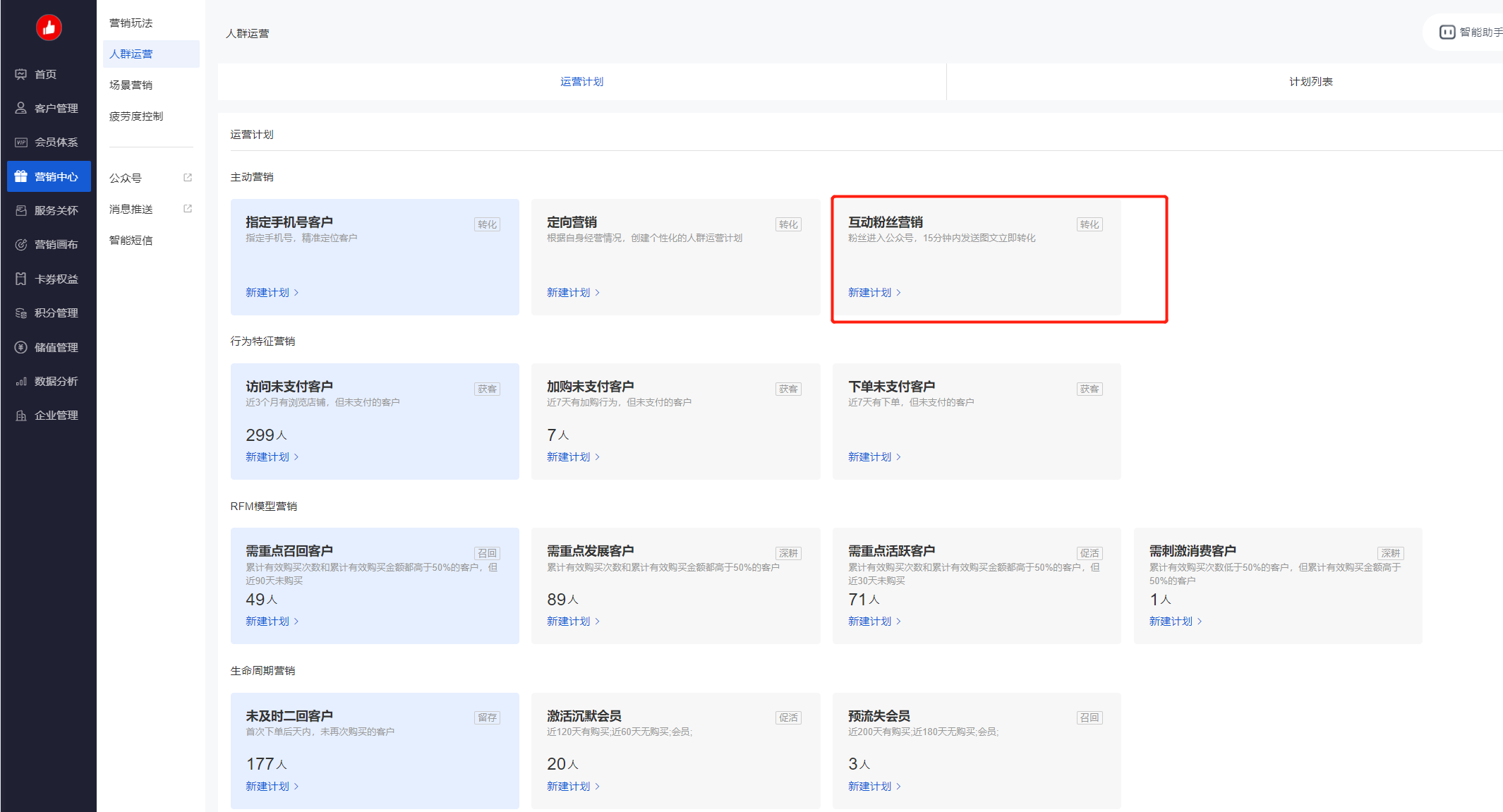Select 人群运营 submenu item
The width and height of the screenshot is (1503, 812).
[151, 54]
